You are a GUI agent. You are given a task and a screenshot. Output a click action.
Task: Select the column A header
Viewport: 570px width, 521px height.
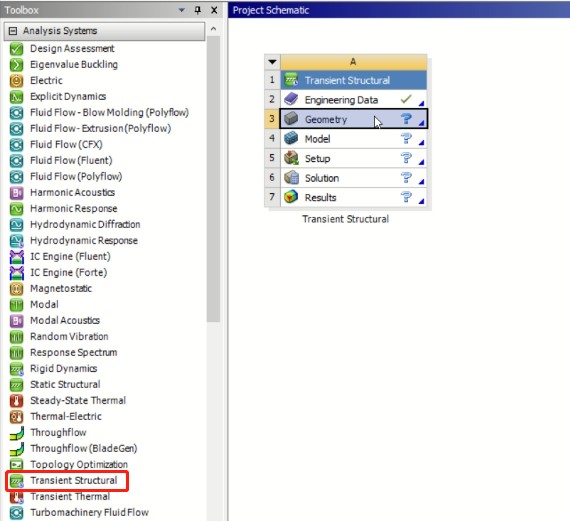coord(353,62)
